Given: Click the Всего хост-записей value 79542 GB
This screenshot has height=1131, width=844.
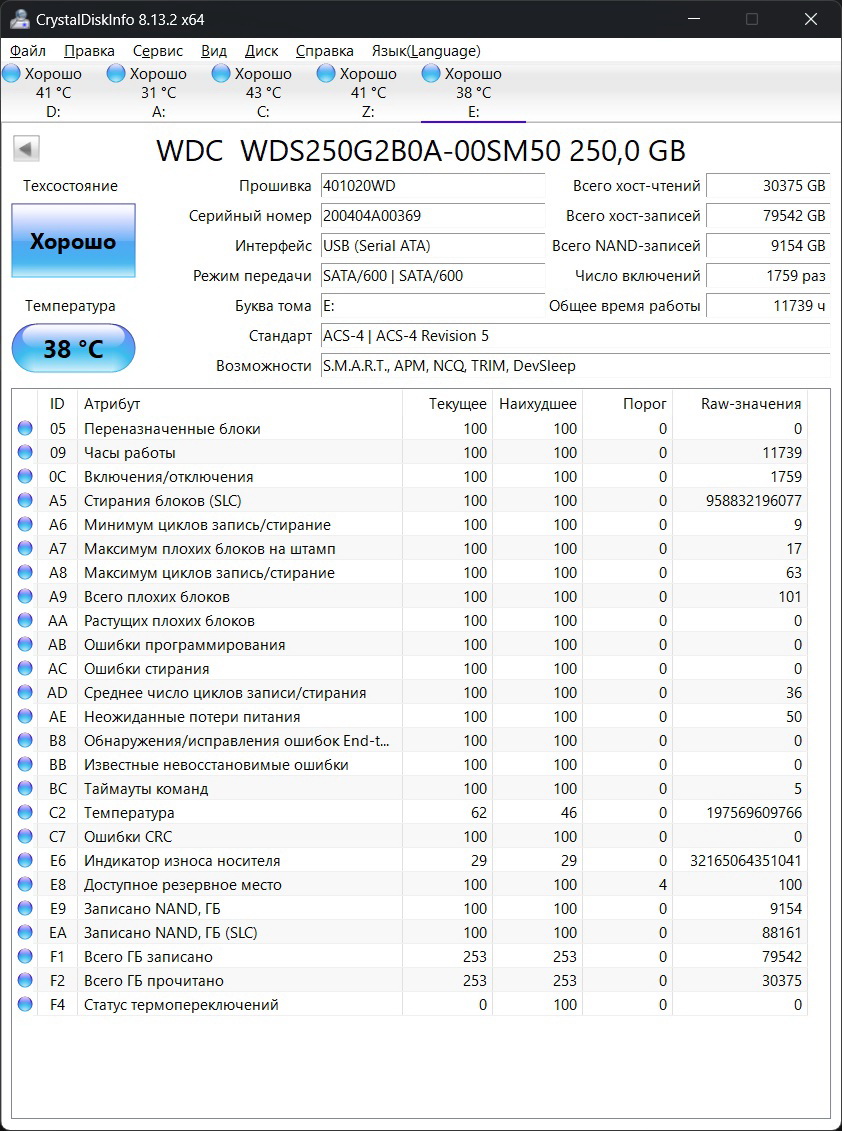Looking at the screenshot, I should tap(768, 216).
